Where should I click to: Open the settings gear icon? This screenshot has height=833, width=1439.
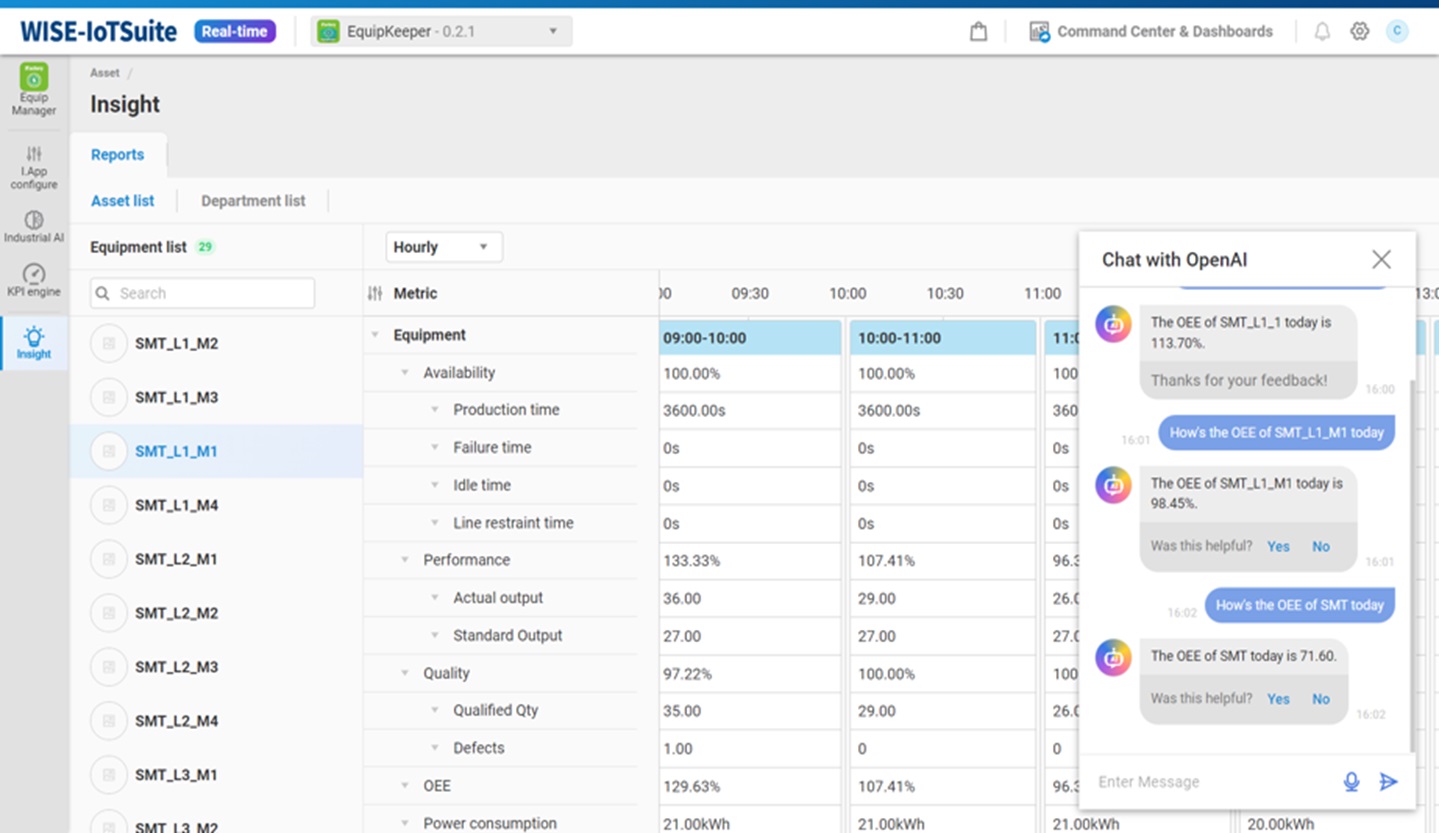click(x=1359, y=32)
